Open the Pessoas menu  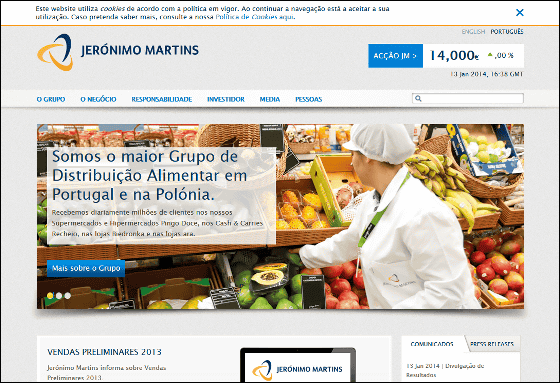pos(309,99)
